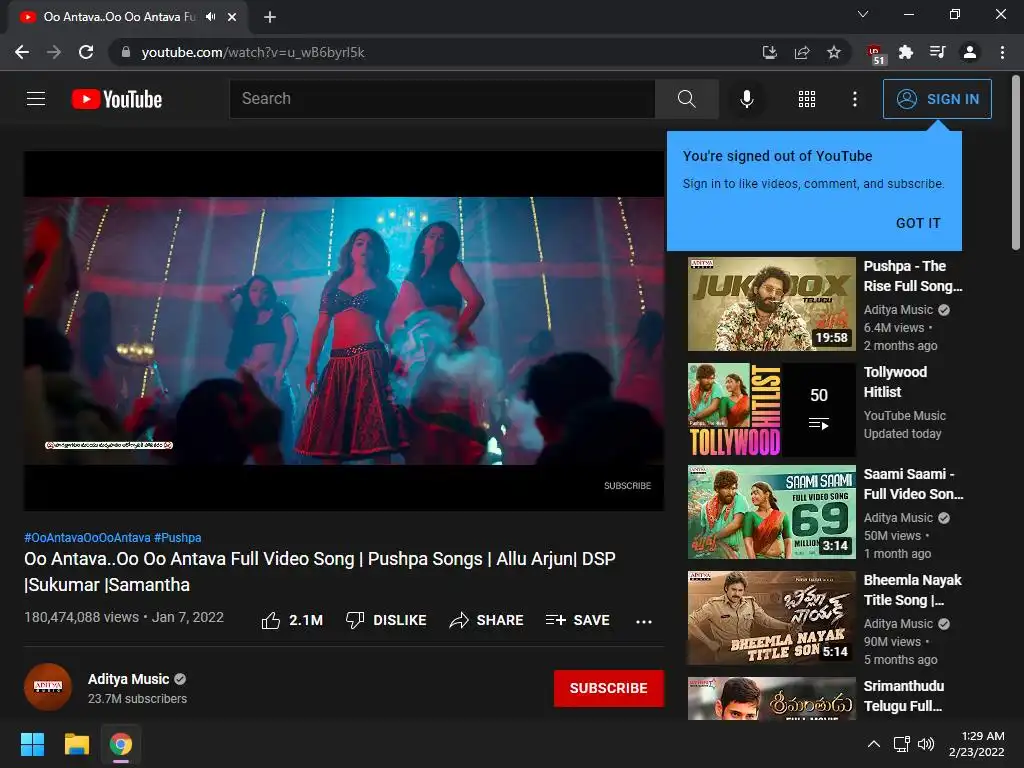Open the clock showing 1:29 AM

point(977,744)
